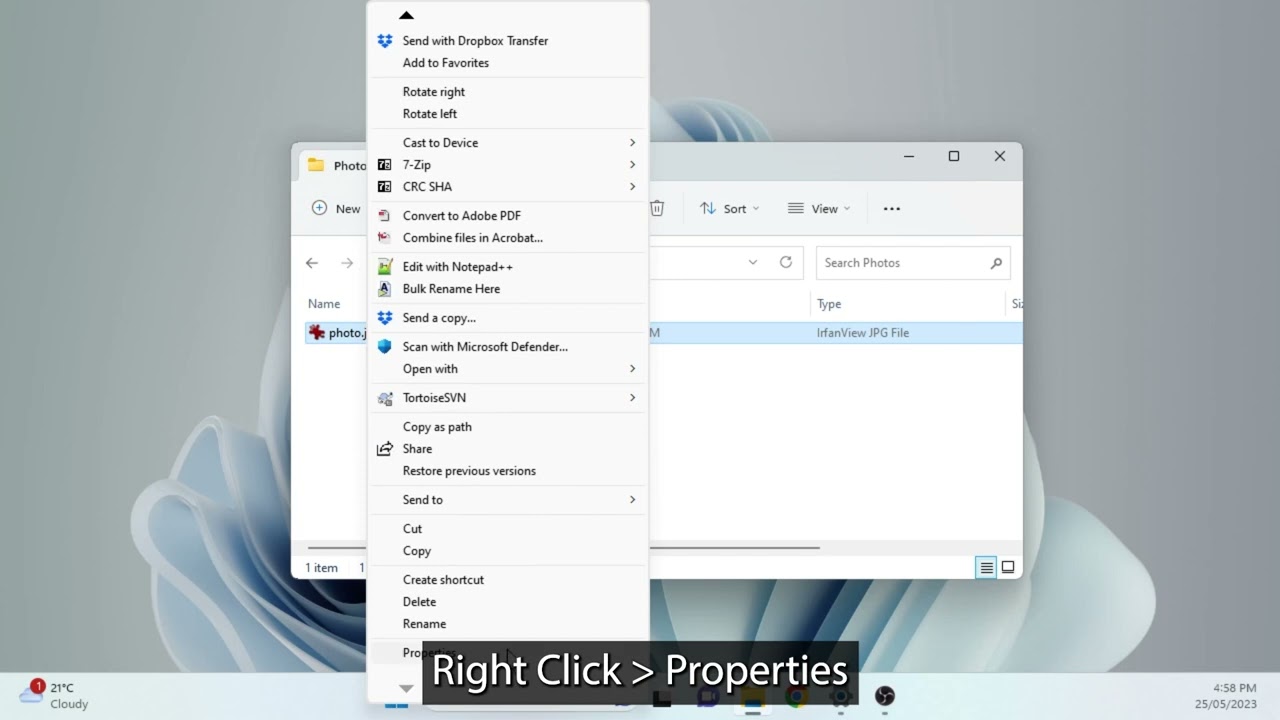Open the See more ellipsis menu

coord(892,209)
